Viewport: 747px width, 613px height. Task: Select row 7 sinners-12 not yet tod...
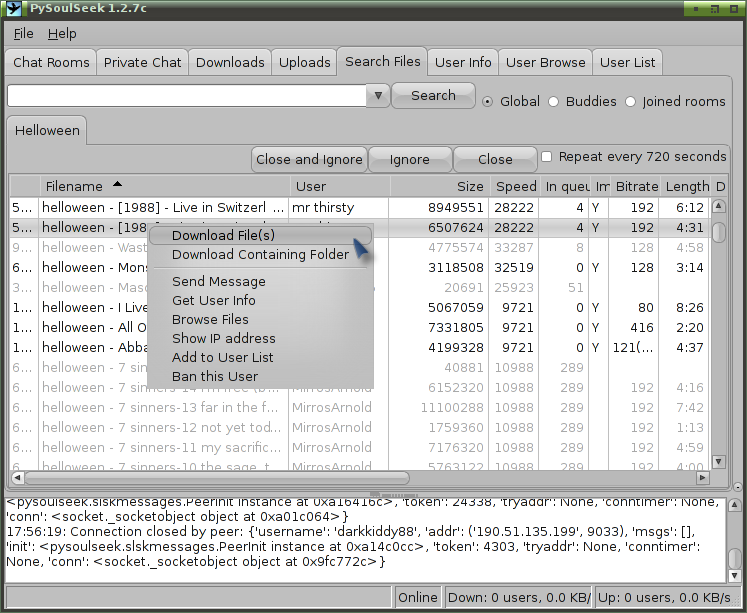pos(359,428)
